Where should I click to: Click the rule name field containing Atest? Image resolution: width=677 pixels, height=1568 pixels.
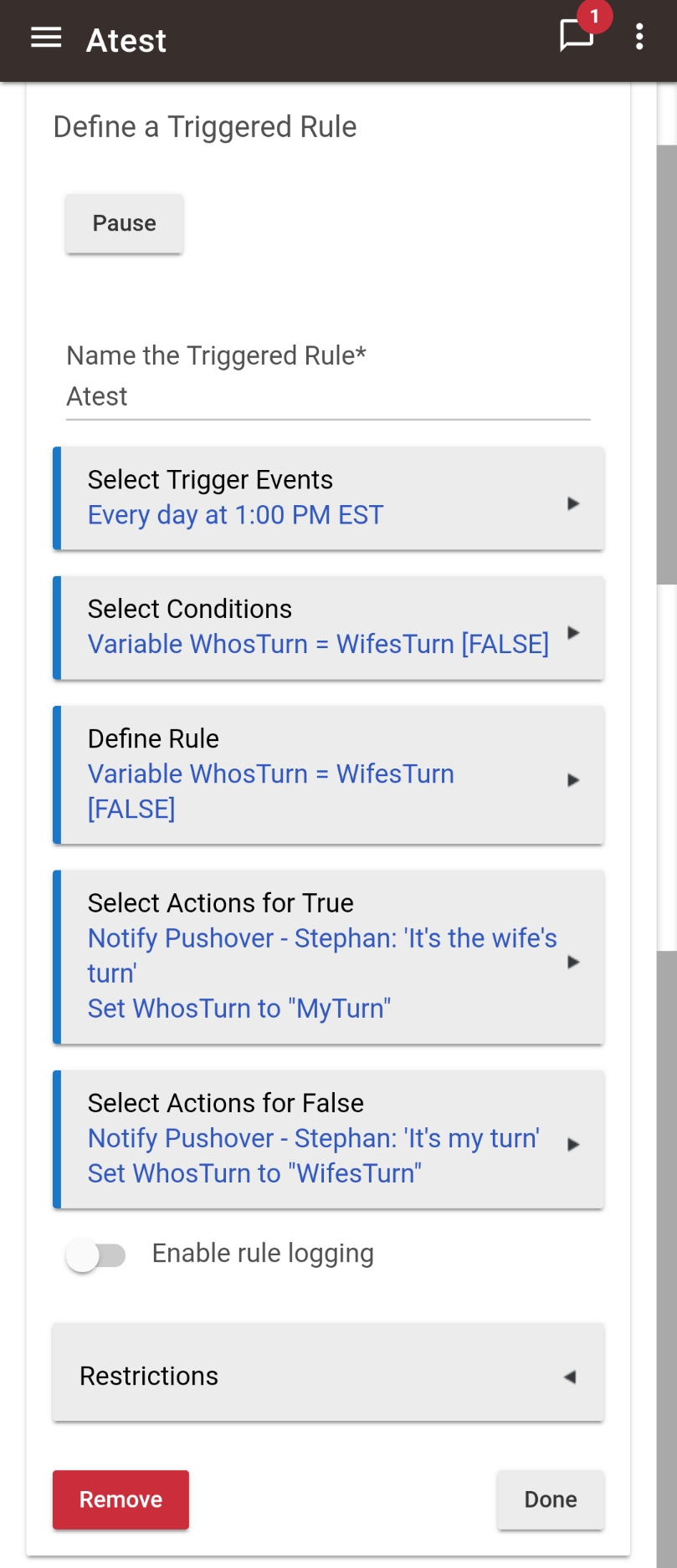[x=328, y=396]
